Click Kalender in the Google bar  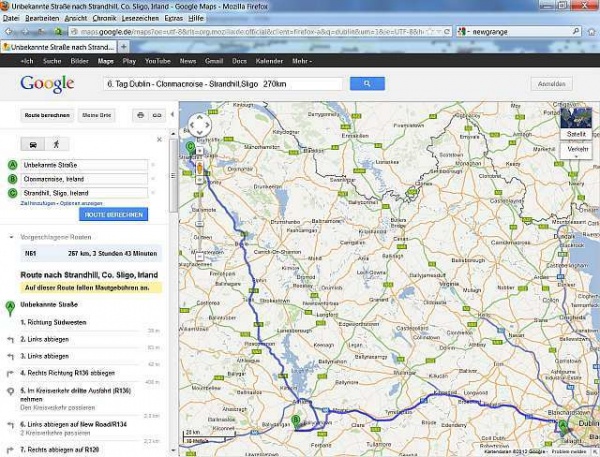(x=269, y=61)
